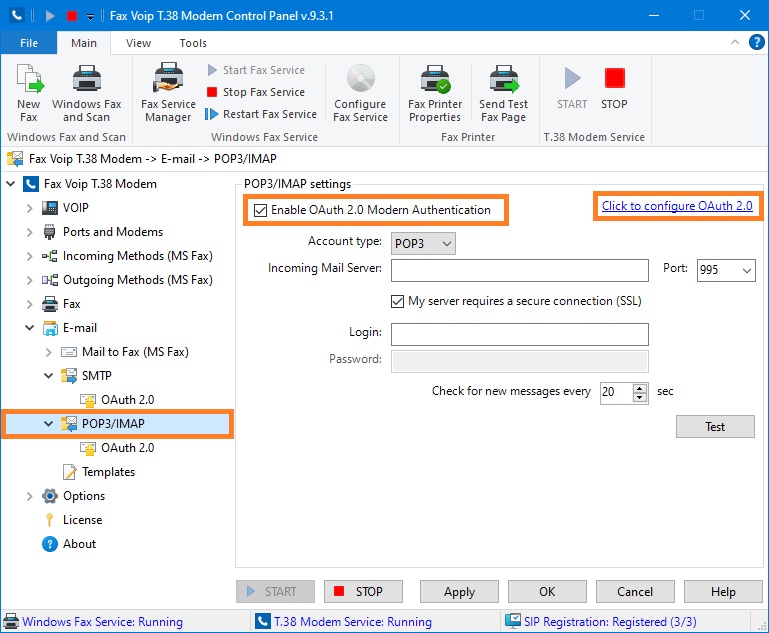Collapse the Fax Voip T.38 Modem root
Viewport: 769px width, 633px height.
pos(10,184)
